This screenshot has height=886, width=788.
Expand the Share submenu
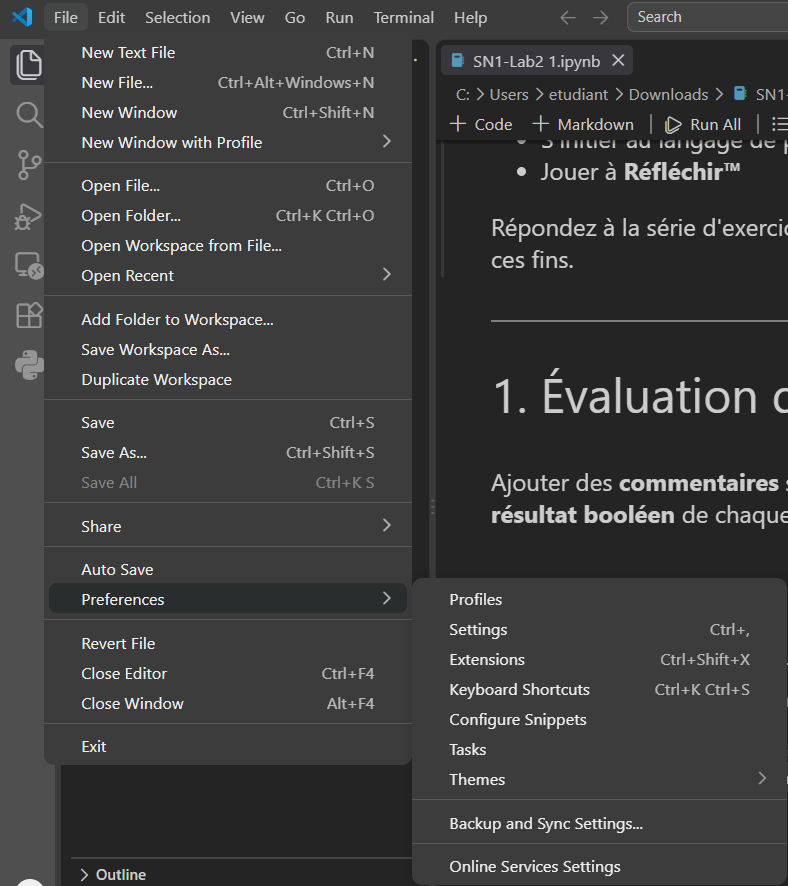coord(228,526)
